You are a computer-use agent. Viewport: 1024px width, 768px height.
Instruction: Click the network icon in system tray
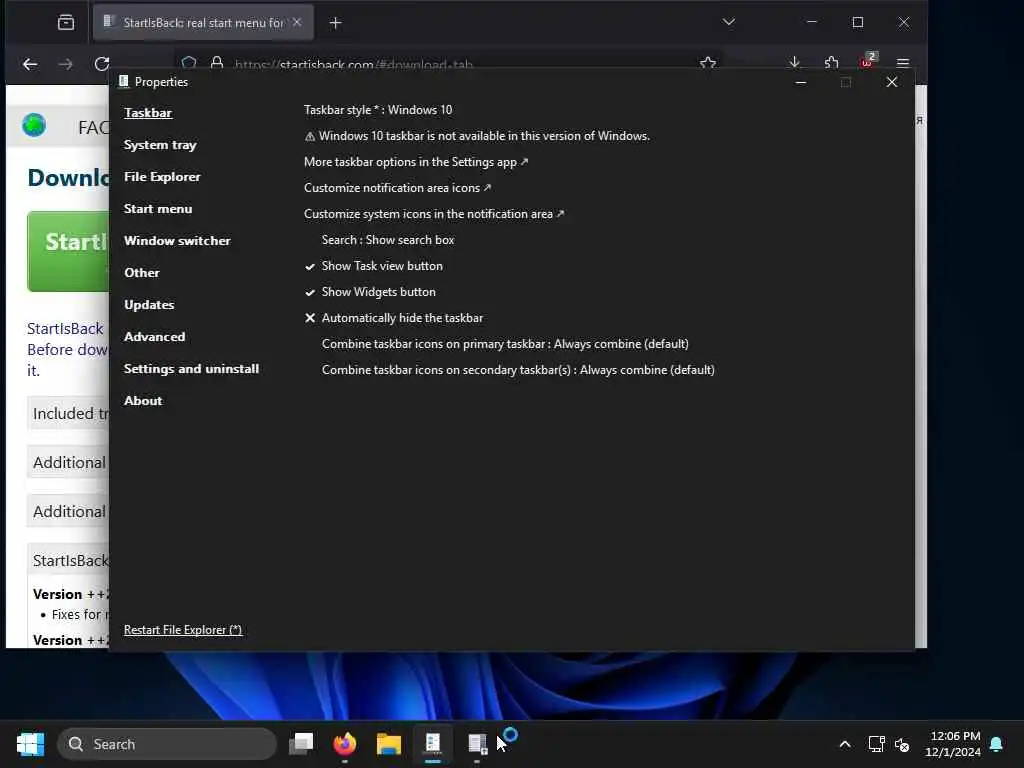pyautogui.click(x=876, y=744)
